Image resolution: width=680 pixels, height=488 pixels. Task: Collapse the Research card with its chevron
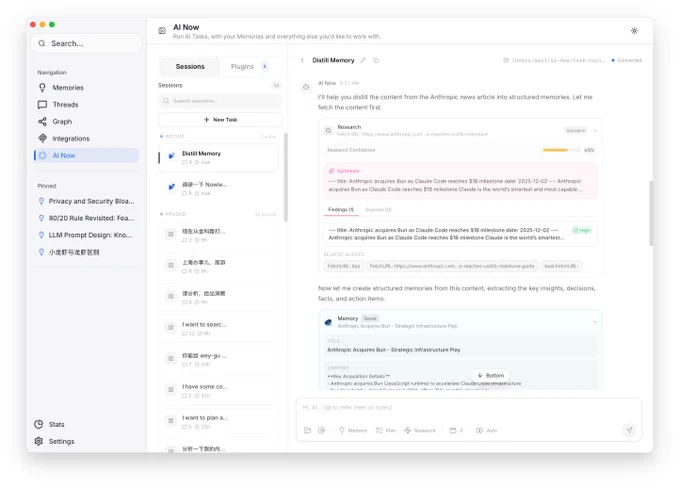[x=595, y=131]
